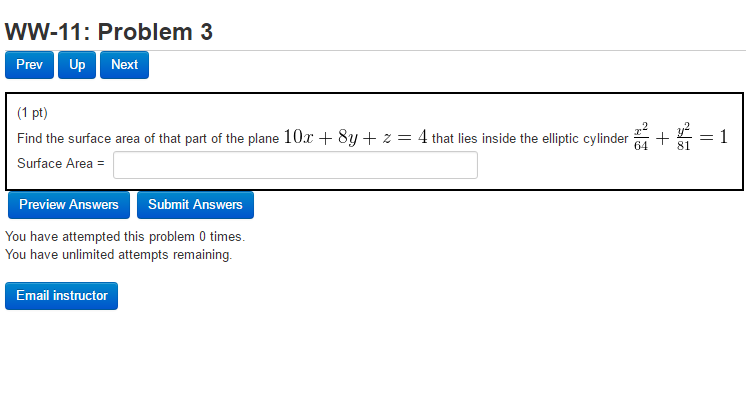
Task: Advance using the Next button
Action: tap(125, 65)
